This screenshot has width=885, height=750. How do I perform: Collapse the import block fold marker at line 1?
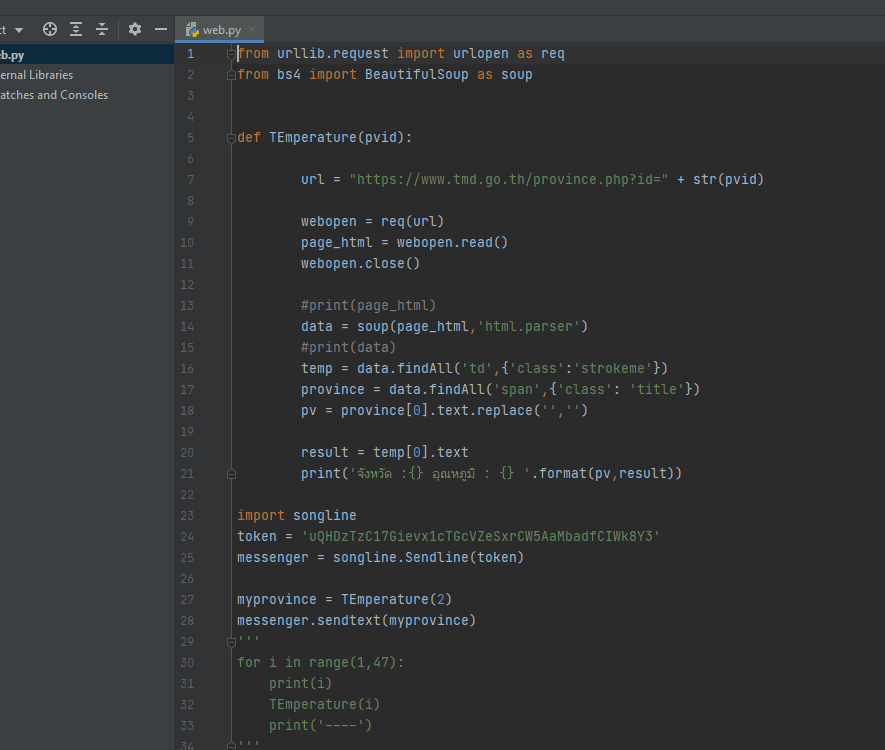pos(231,54)
